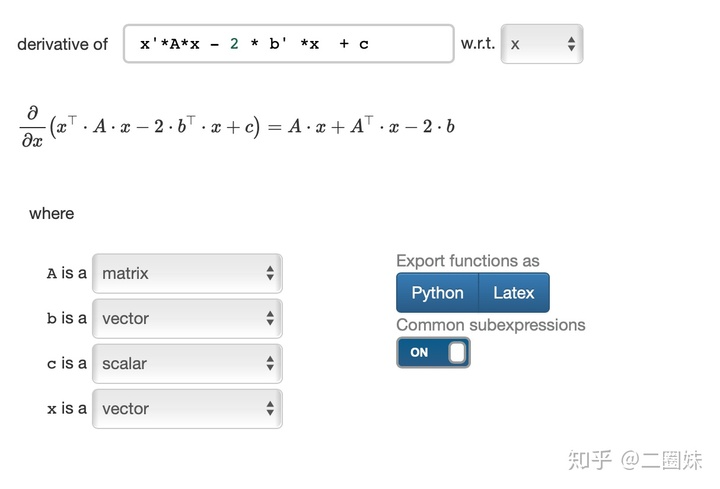The height and width of the screenshot is (489, 720).
Task: Open the w.r.t. variable dropdown
Action: [x=541, y=44]
